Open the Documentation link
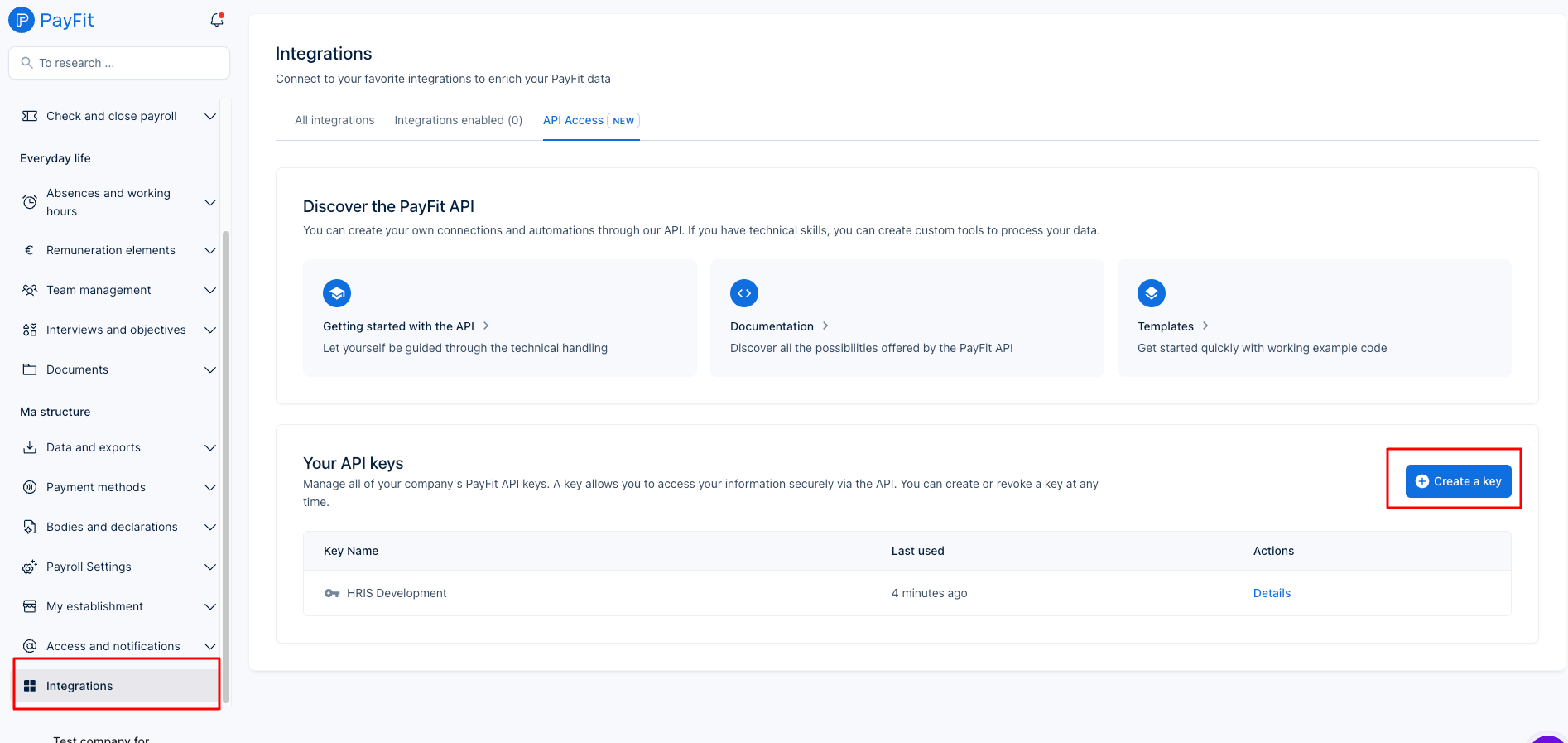 772,326
